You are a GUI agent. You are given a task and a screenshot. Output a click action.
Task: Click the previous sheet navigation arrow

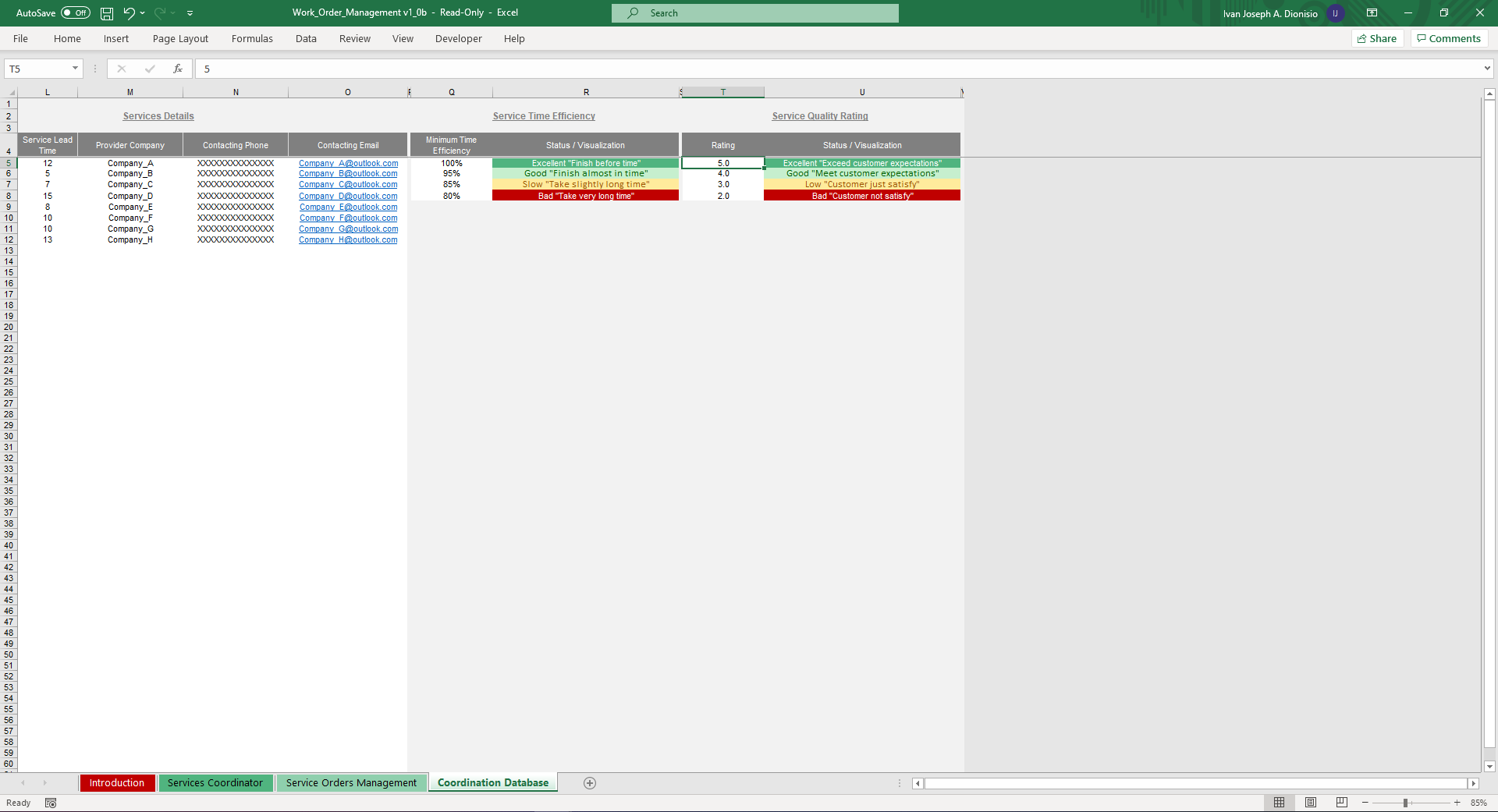[x=23, y=783]
